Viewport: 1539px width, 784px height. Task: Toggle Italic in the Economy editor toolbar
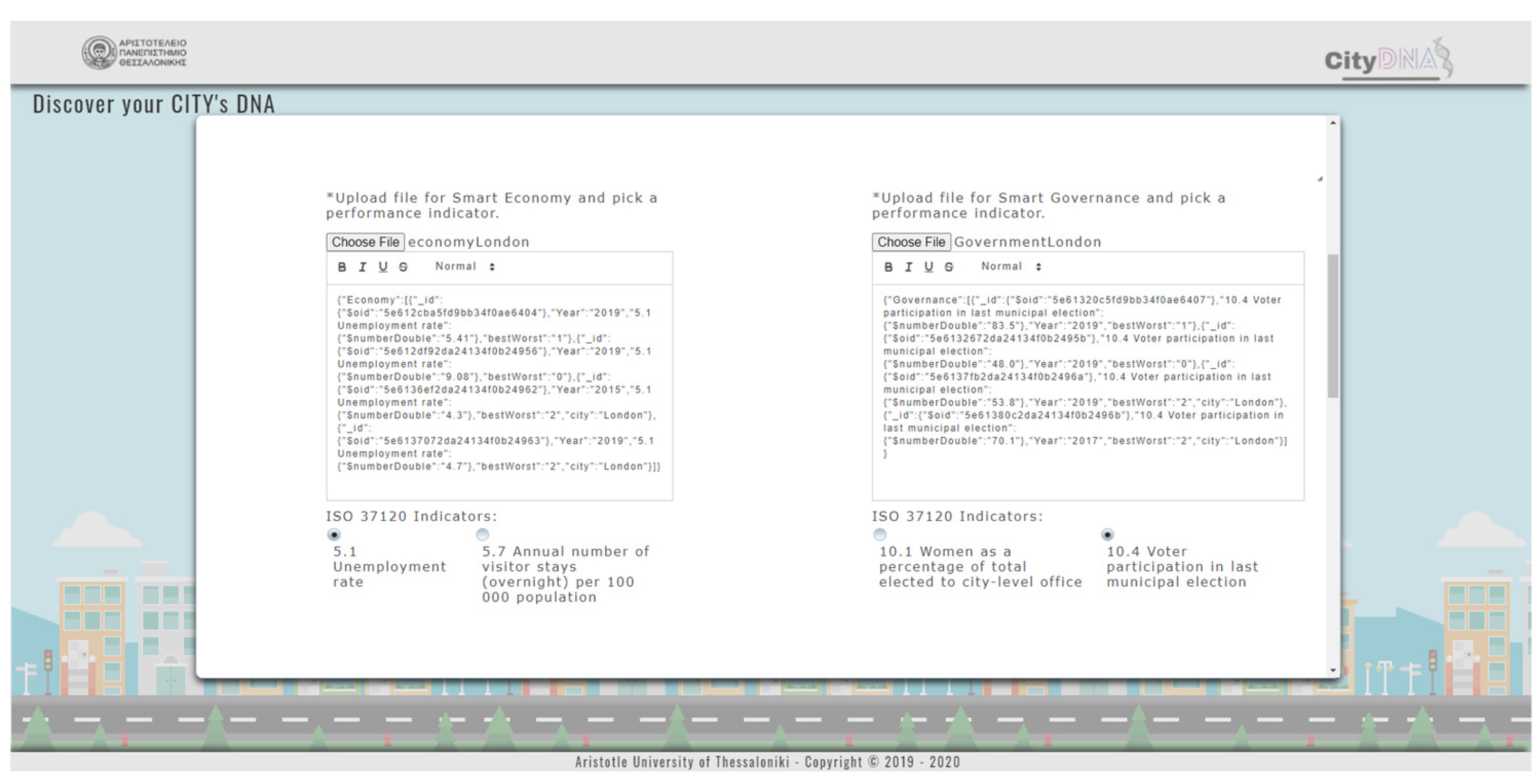[362, 267]
